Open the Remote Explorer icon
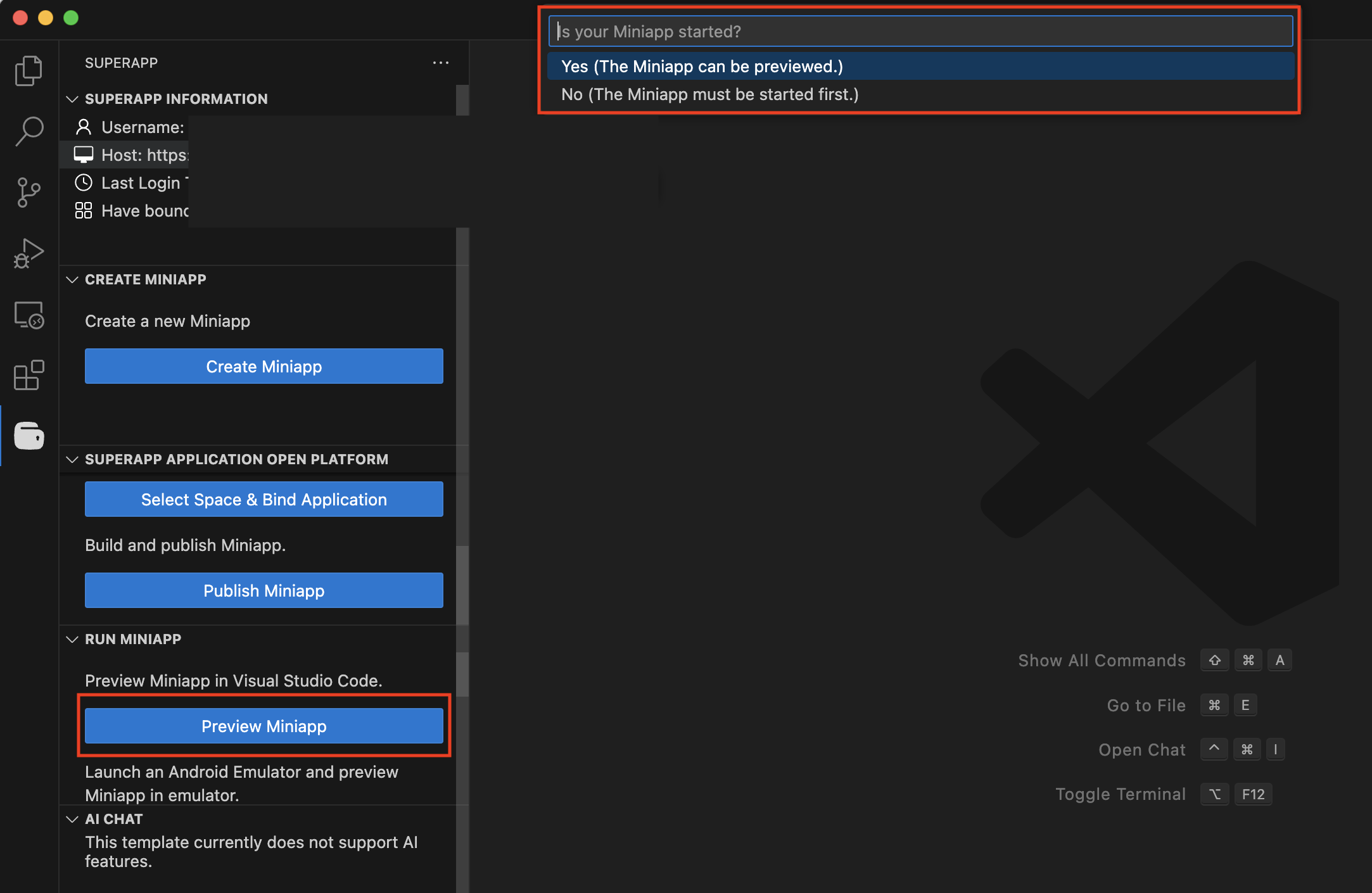1372x893 pixels. click(29, 315)
